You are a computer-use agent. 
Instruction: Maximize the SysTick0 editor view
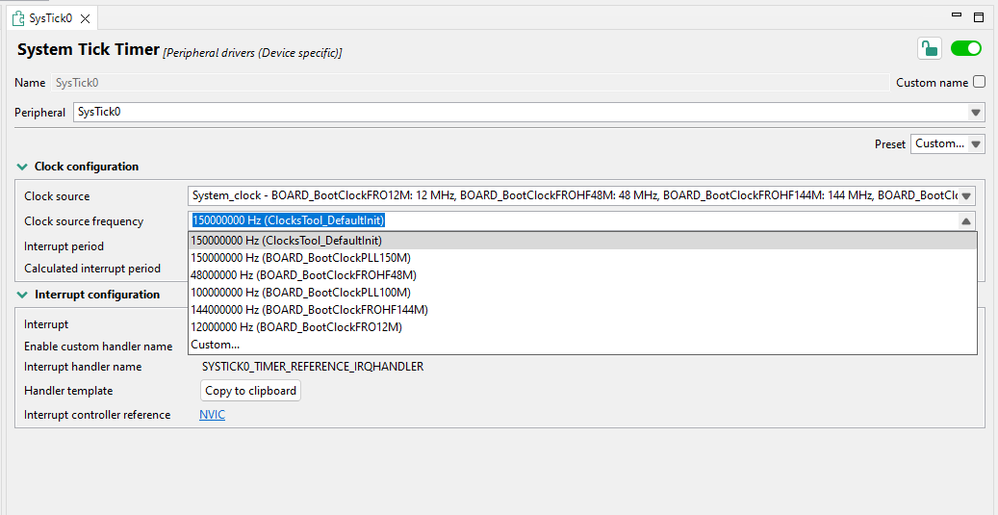pos(980,17)
